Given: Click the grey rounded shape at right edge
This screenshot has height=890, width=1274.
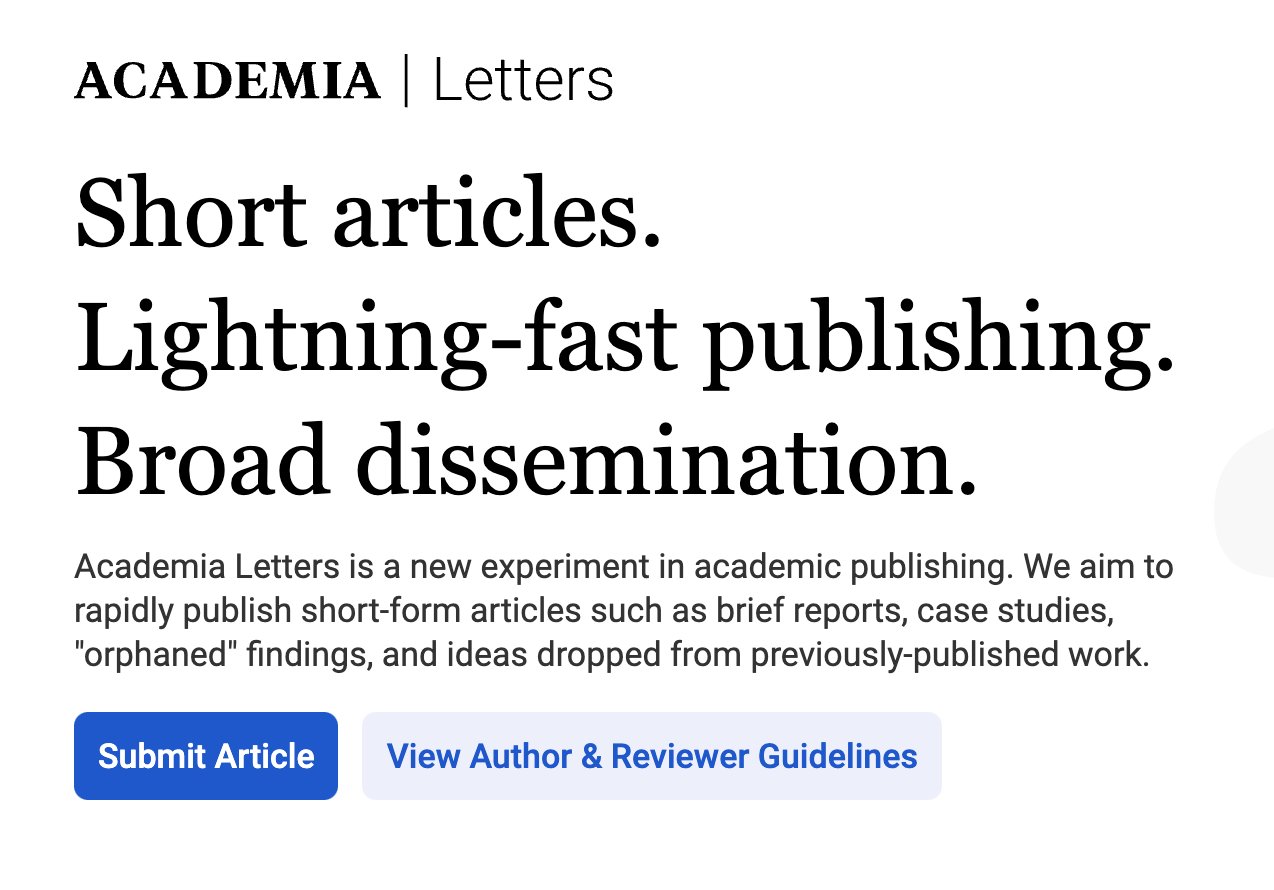Looking at the screenshot, I should pos(1244,504).
